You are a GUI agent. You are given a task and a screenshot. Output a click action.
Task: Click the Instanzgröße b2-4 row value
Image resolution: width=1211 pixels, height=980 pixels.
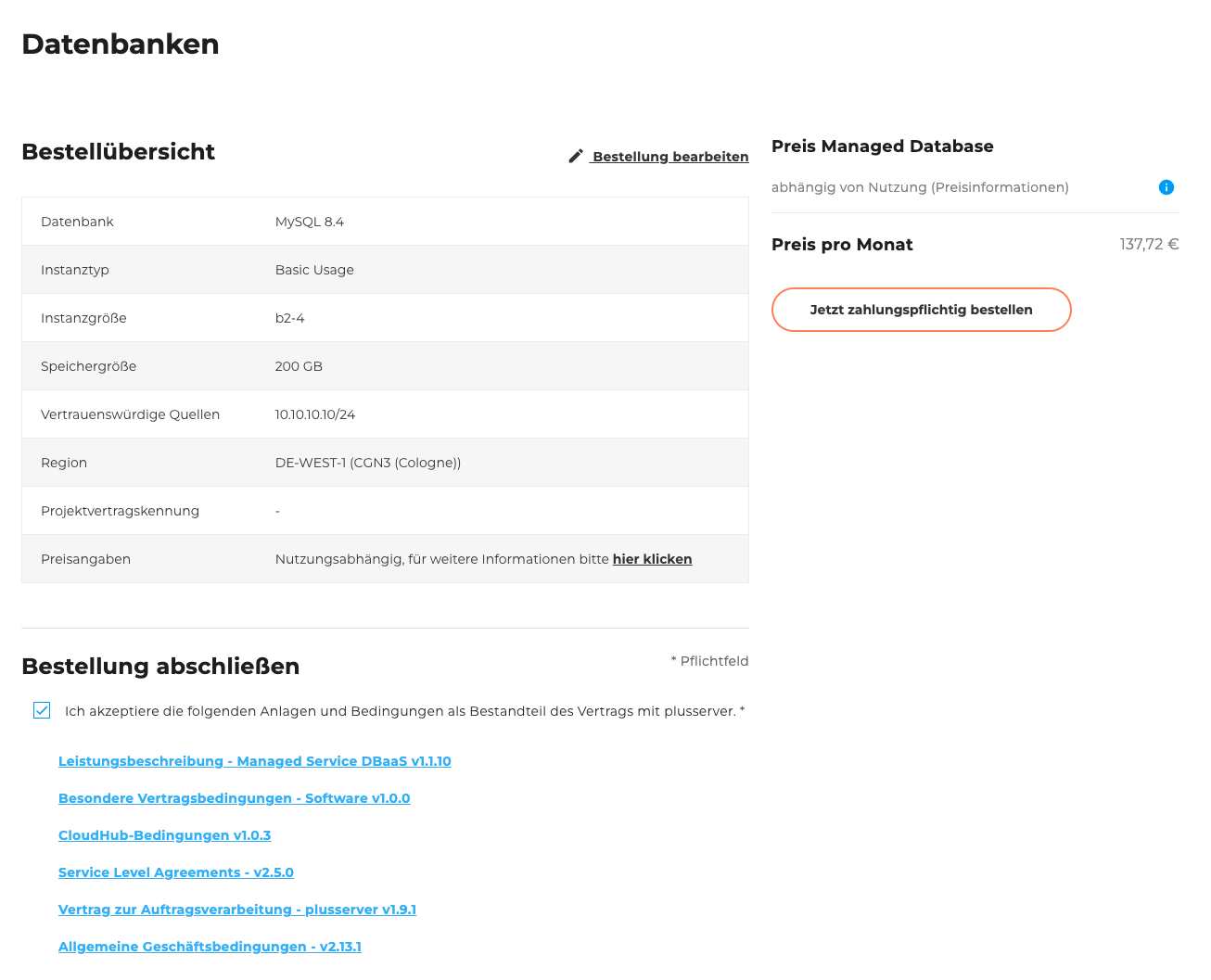click(291, 317)
